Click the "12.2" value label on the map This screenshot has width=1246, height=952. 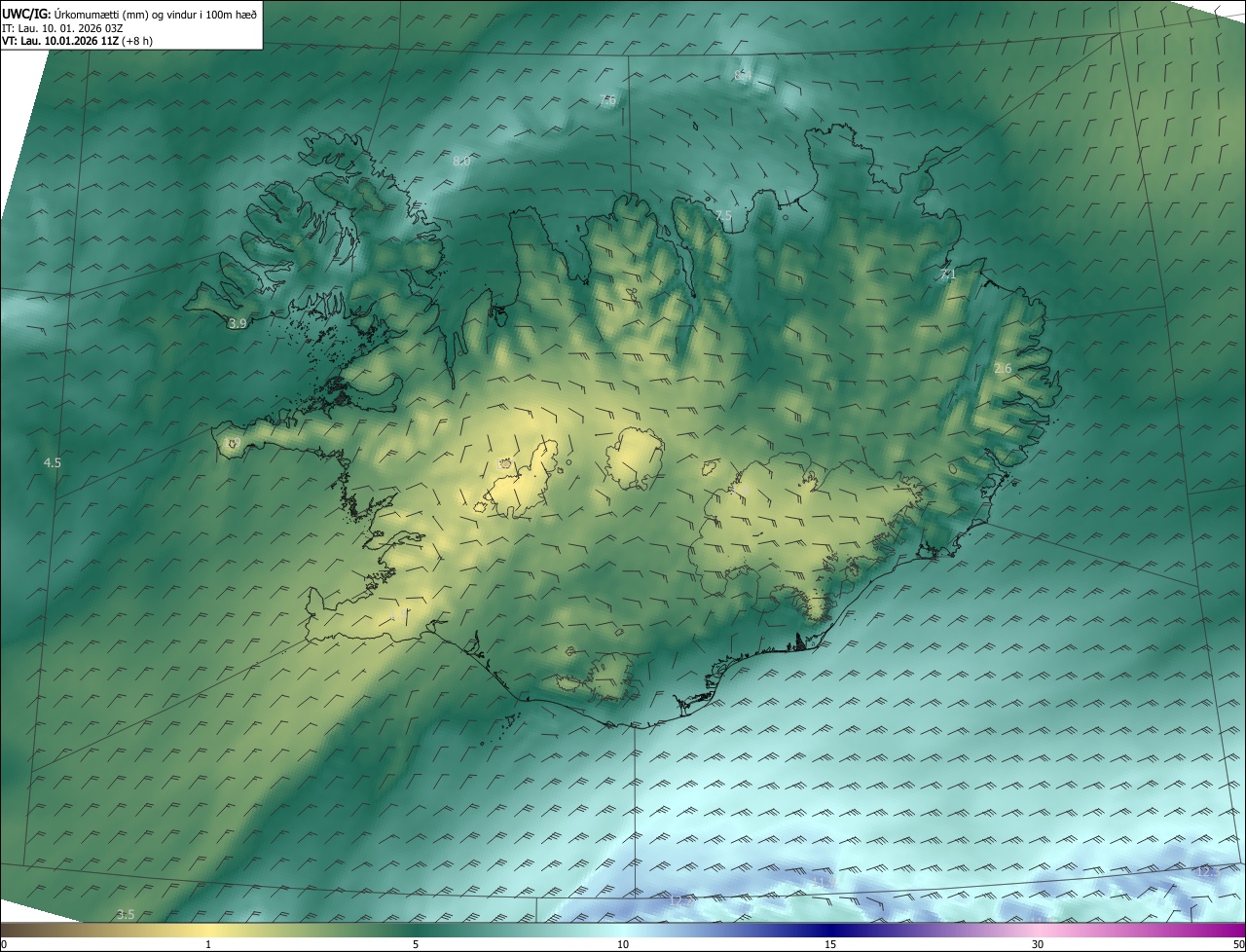tap(681, 900)
